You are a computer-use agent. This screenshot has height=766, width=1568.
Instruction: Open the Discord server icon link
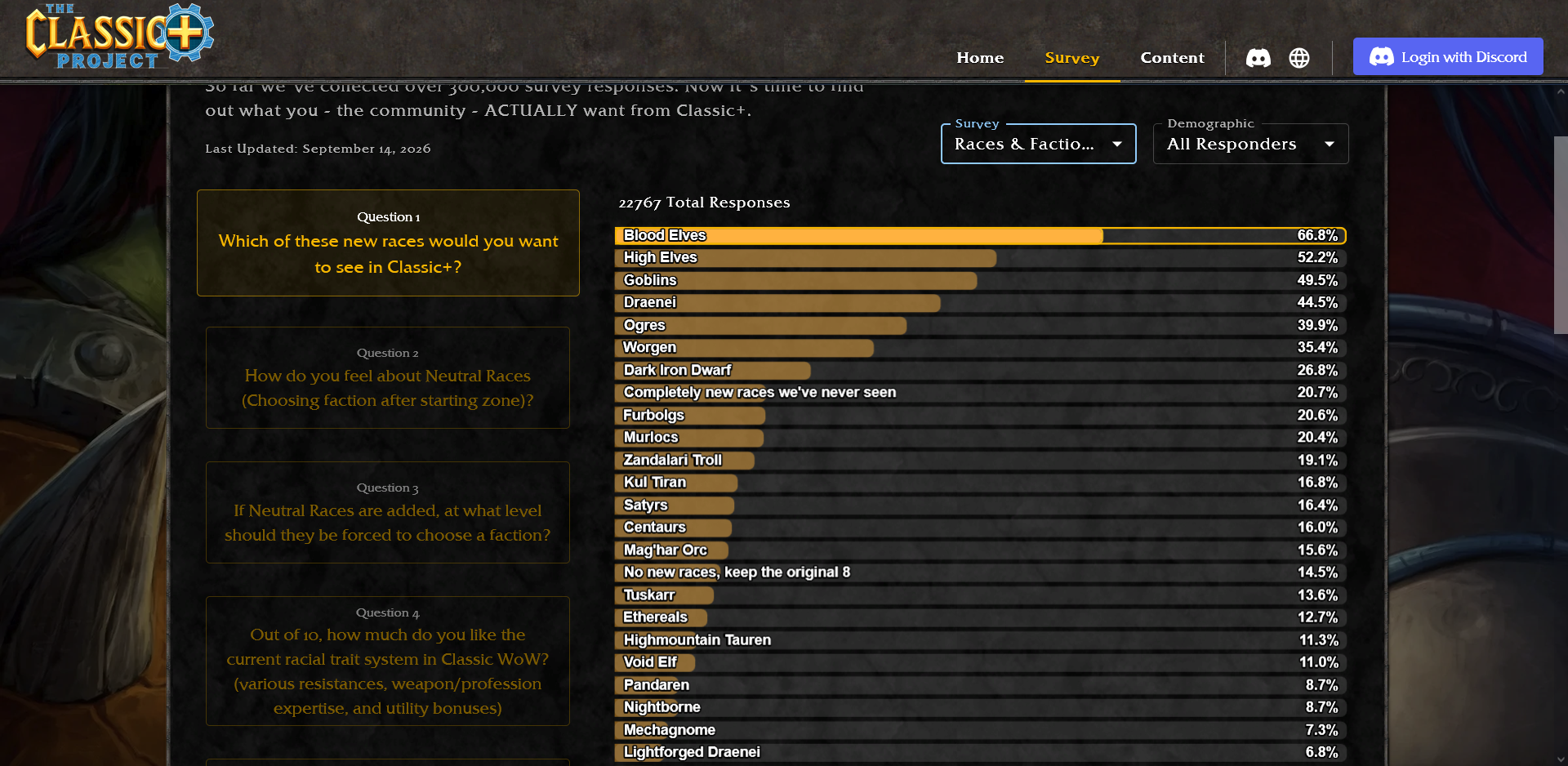tap(1258, 58)
